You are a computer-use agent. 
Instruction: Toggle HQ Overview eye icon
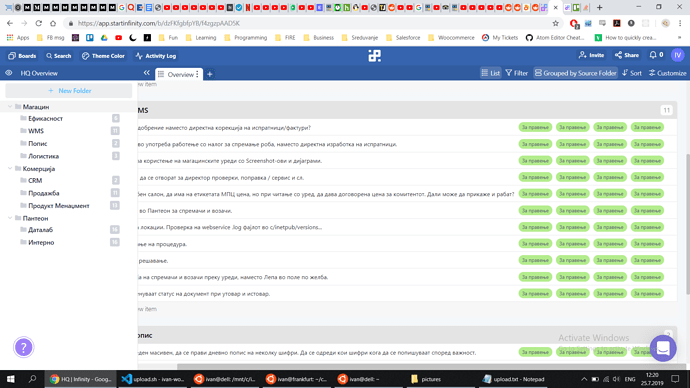[x=9, y=73]
